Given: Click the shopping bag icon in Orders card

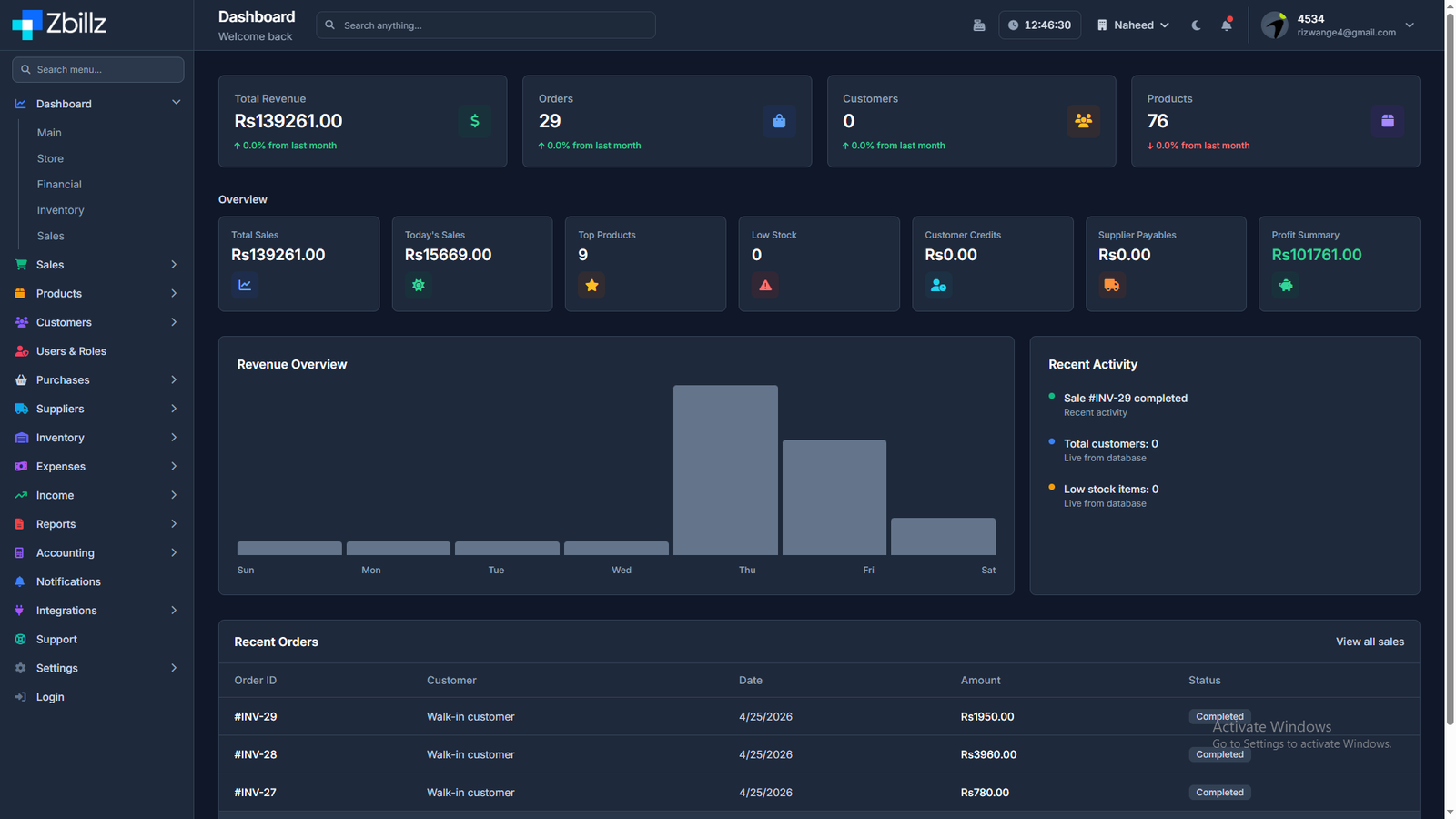Looking at the screenshot, I should pyautogui.click(x=779, y=121).
